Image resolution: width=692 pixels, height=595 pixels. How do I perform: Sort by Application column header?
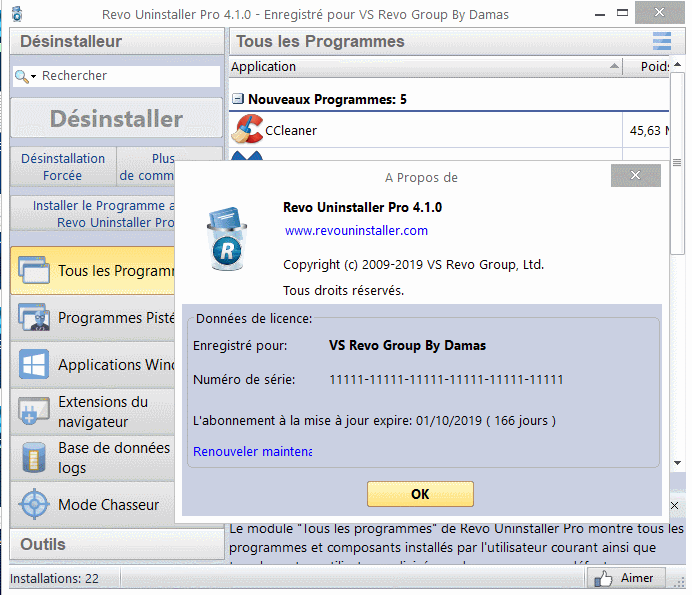click(x=425, y=67)
